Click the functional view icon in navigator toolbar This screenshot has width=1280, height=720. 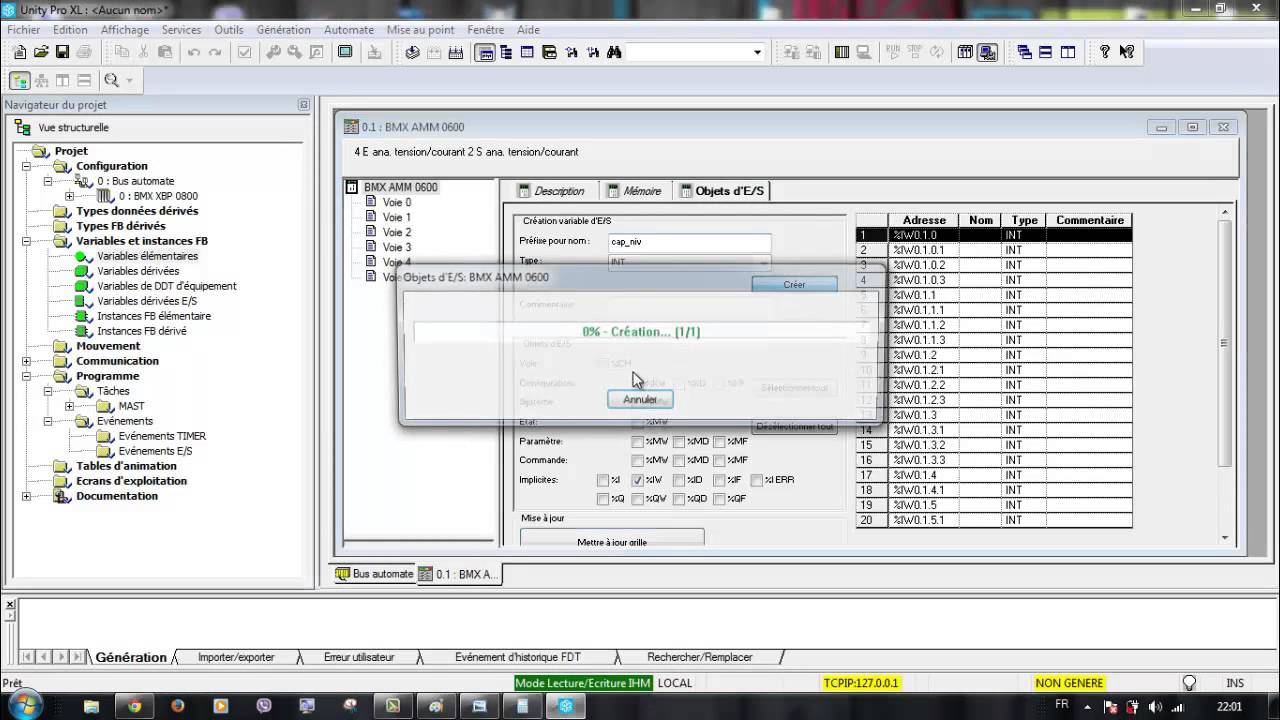pyautogui.click(x=41, y=80)
